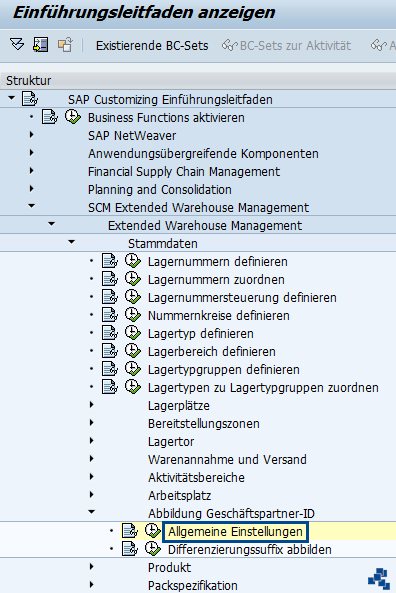Expand the Lagerplätze node
The width and height of the screenshot is (396, 593).
[92, 405]
